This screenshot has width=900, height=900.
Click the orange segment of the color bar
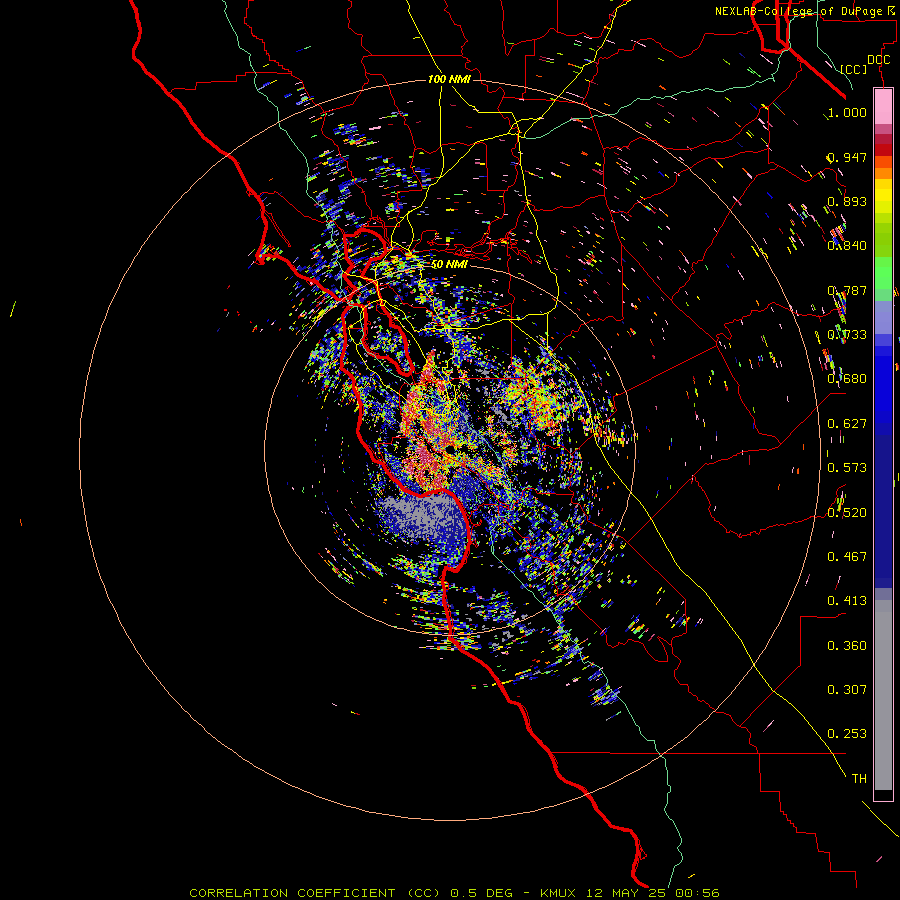(883, 173)
